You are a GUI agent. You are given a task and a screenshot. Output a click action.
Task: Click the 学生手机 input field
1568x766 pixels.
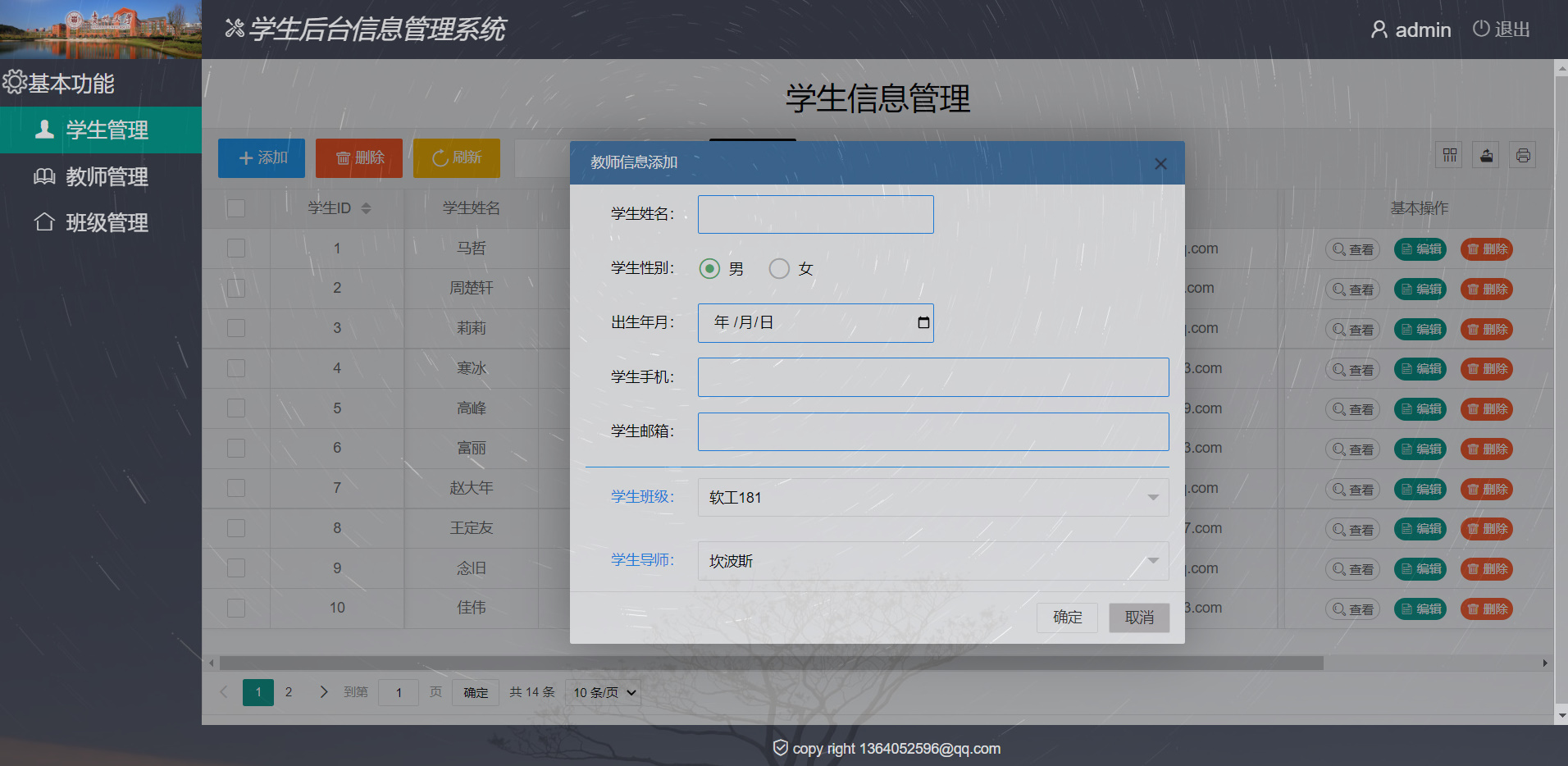932,377
